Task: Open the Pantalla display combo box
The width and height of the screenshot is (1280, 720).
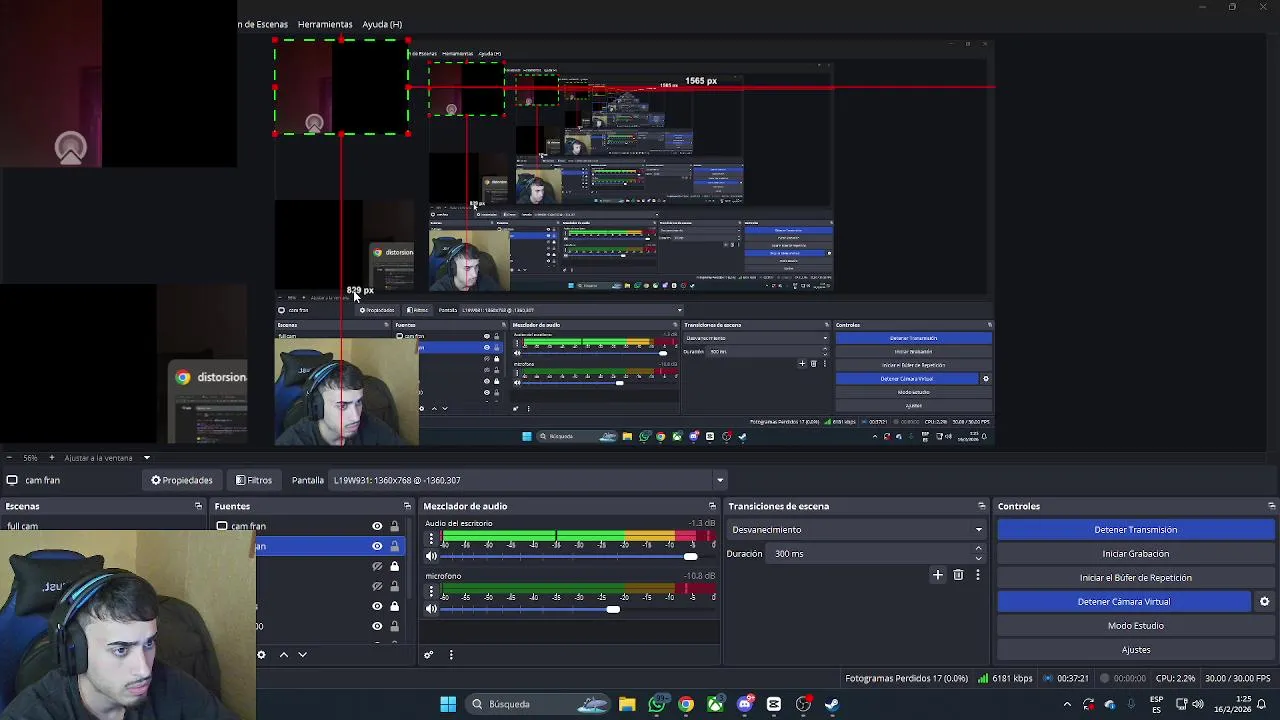Action: point(527,480)
